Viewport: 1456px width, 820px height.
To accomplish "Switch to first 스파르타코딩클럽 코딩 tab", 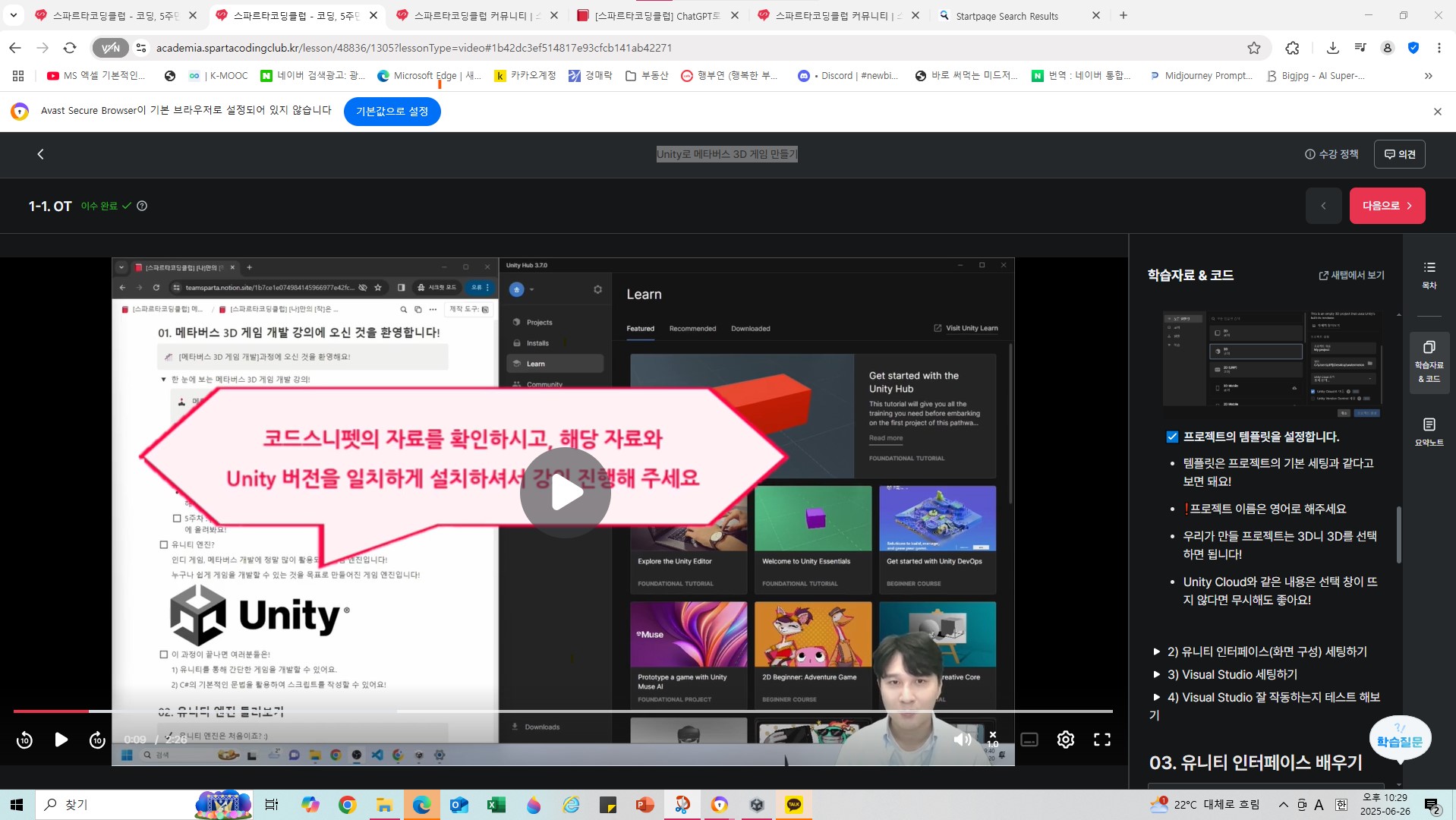I will point(114,15).
